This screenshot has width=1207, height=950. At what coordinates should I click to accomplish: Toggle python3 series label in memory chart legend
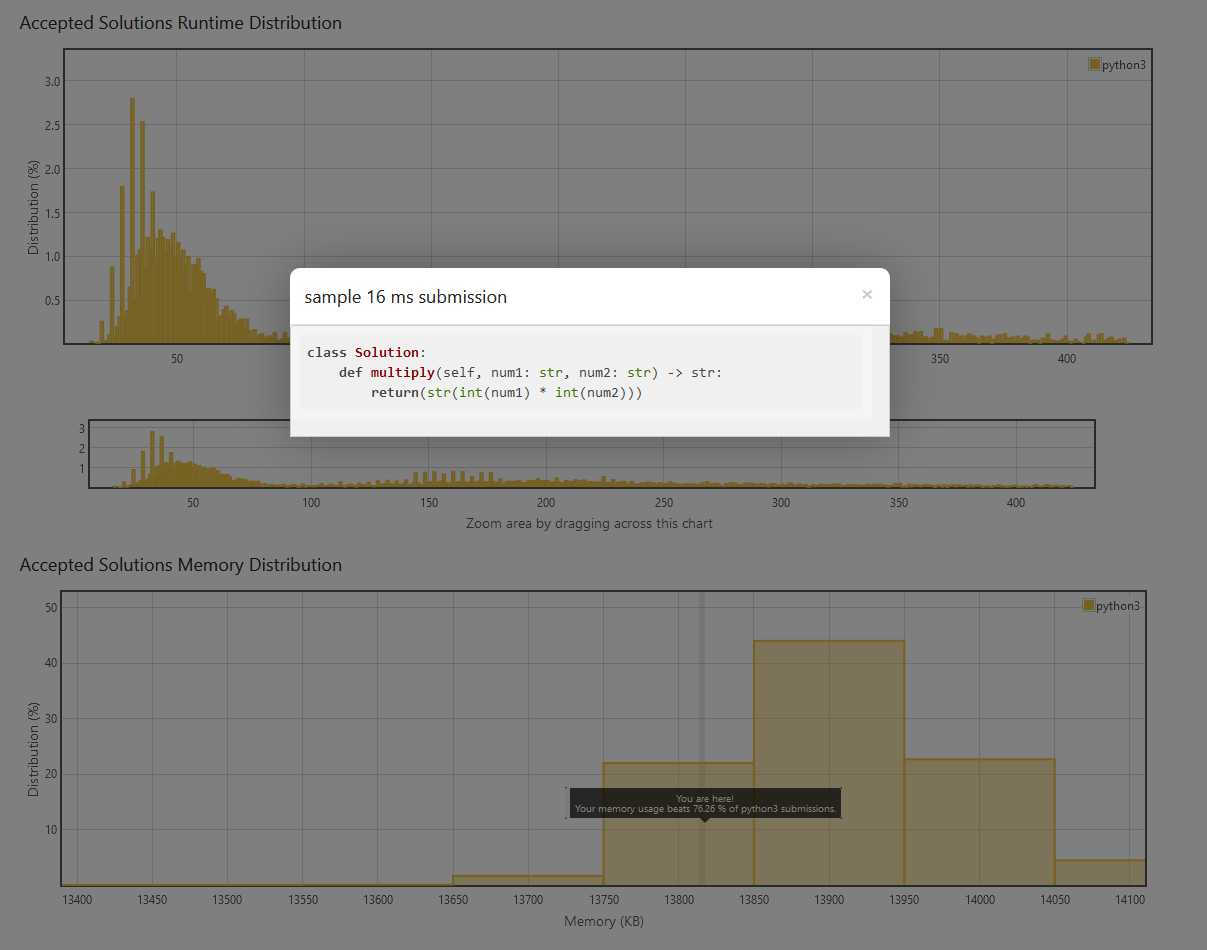pyautogui.click(x=1117, y=606)
